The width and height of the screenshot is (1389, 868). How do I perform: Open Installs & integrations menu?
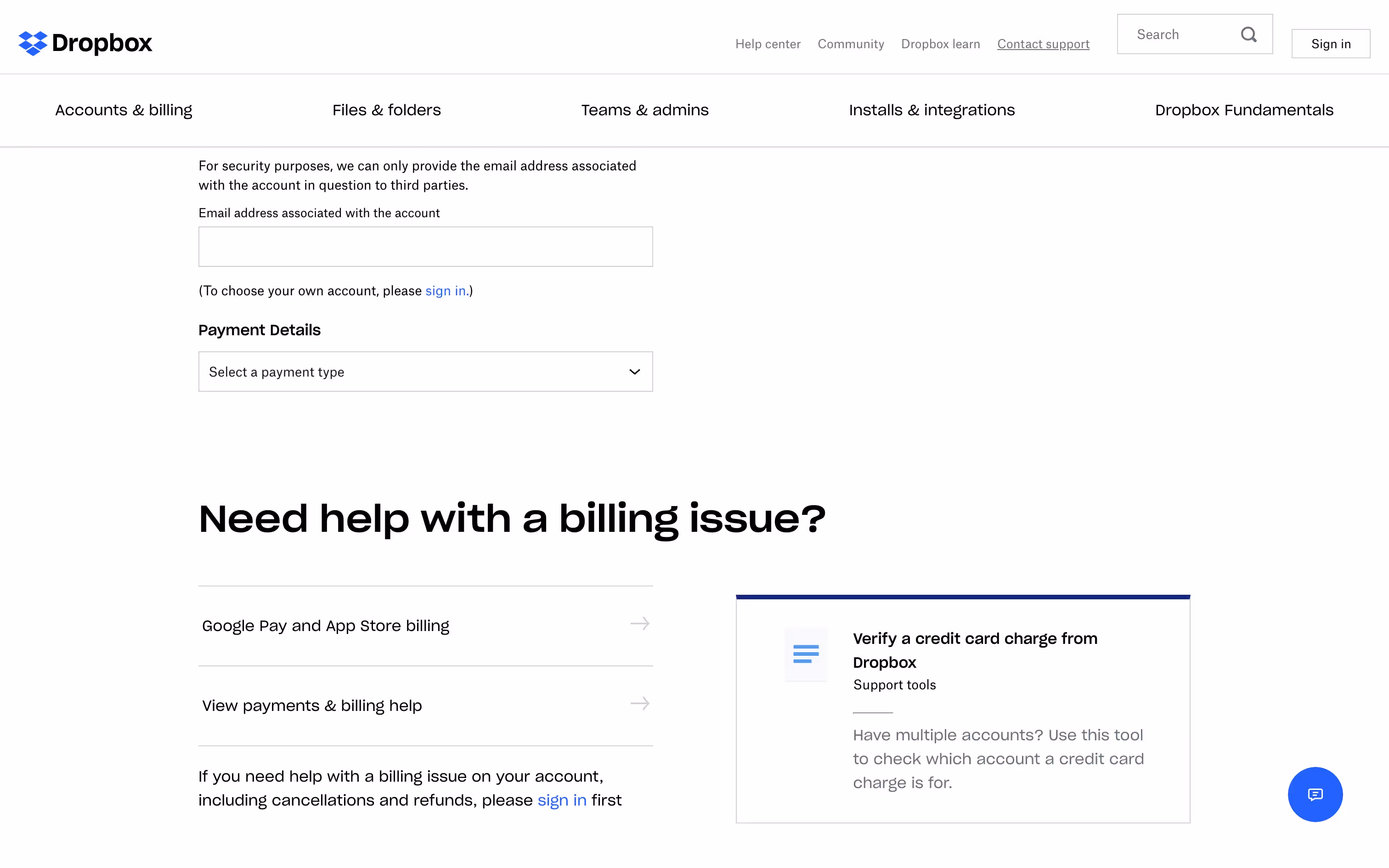click(x=932, y=110)
